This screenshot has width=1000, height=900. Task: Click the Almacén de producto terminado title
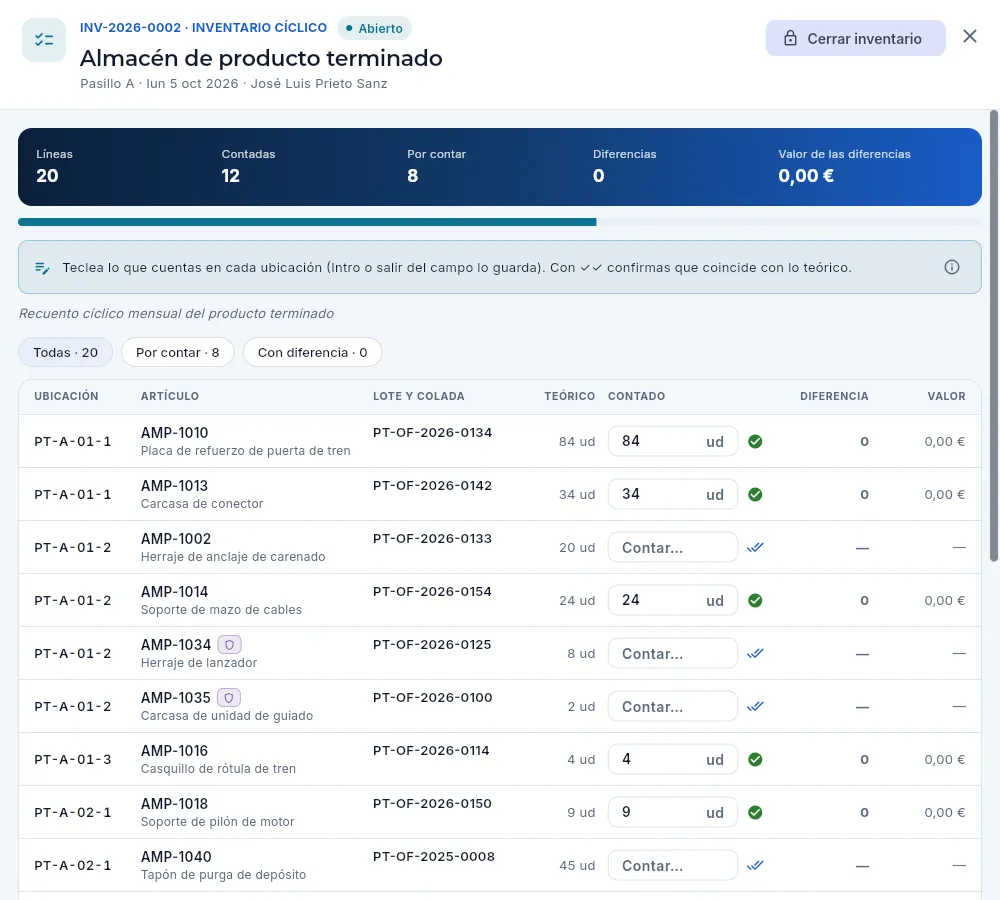click(x=261, y=58)
